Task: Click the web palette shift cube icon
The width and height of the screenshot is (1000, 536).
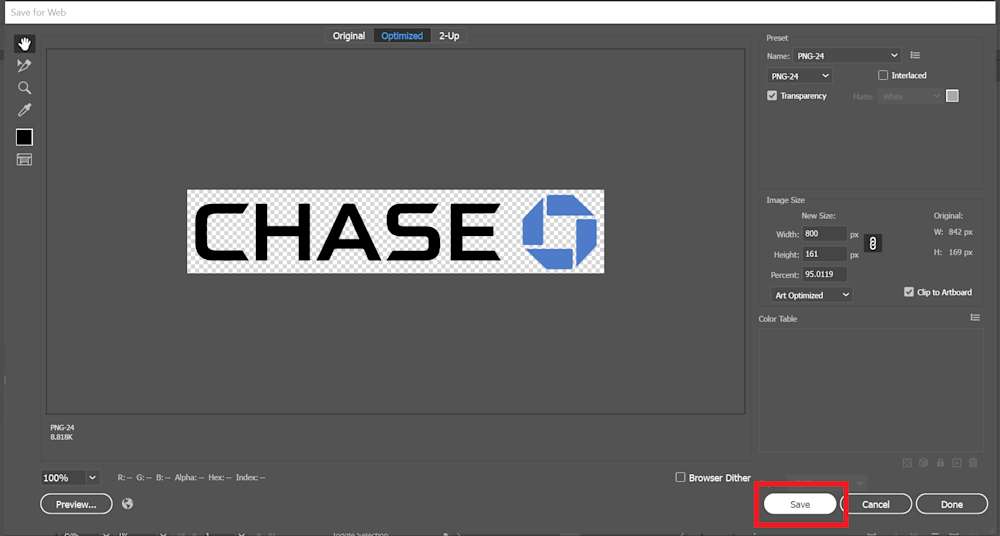Action: [x=923, y=463]
